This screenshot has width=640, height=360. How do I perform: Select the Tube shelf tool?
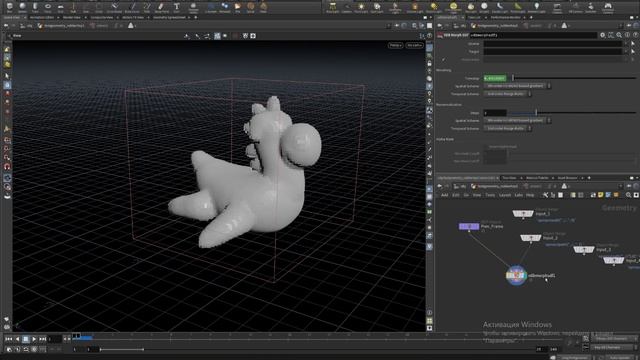35,7
